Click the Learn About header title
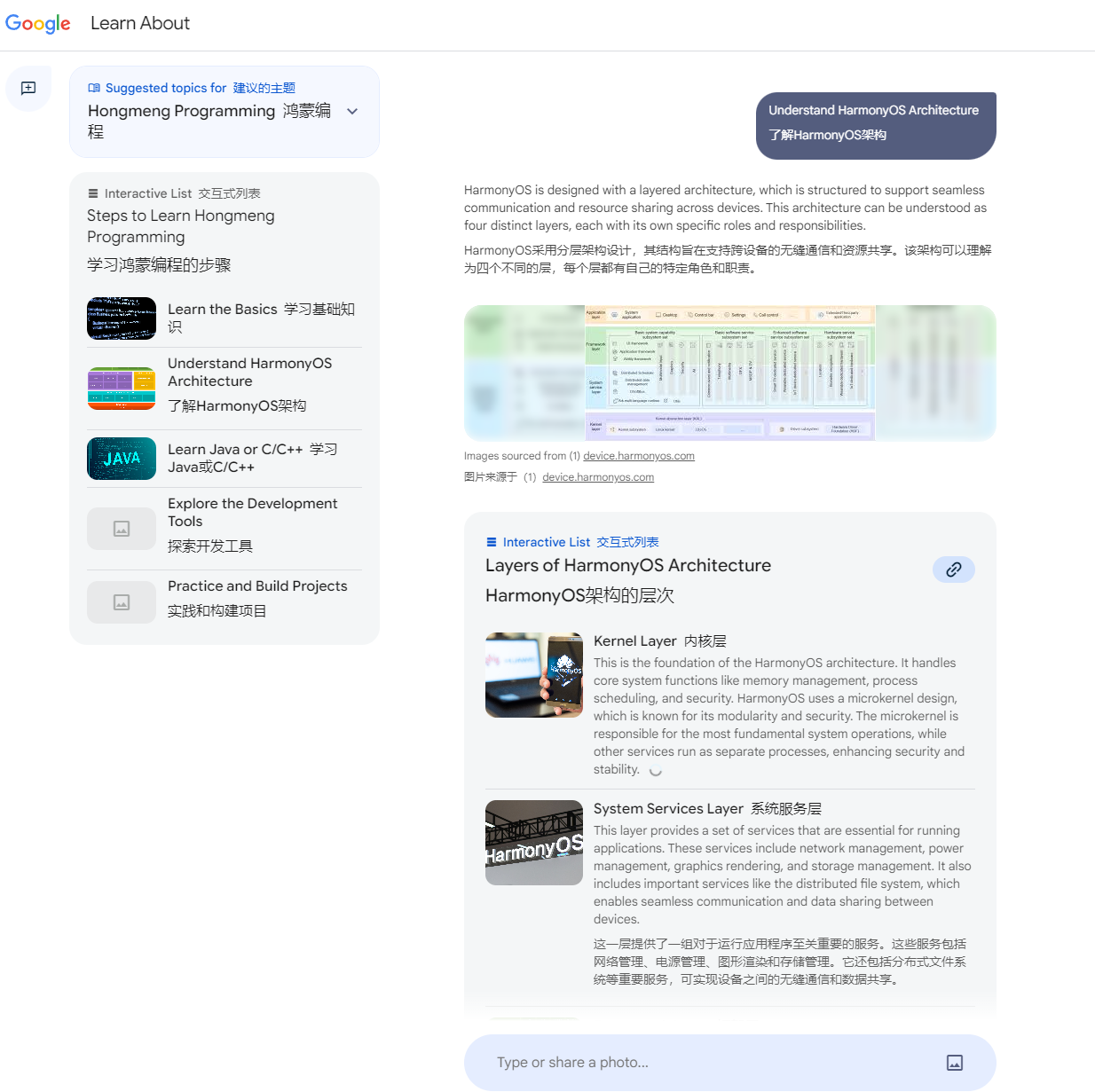 (x=140, y=24)
